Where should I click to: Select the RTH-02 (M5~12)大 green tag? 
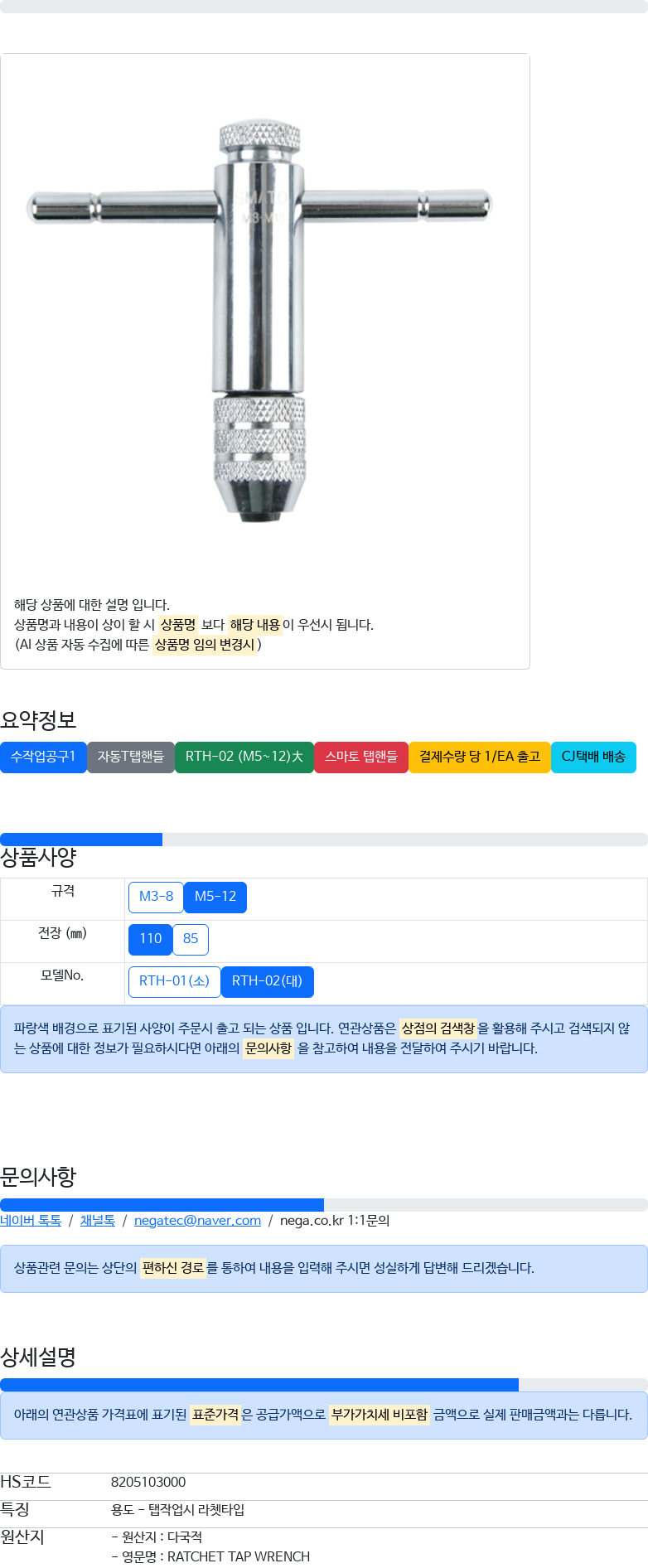pyautogui.click(x=244, y=757)
